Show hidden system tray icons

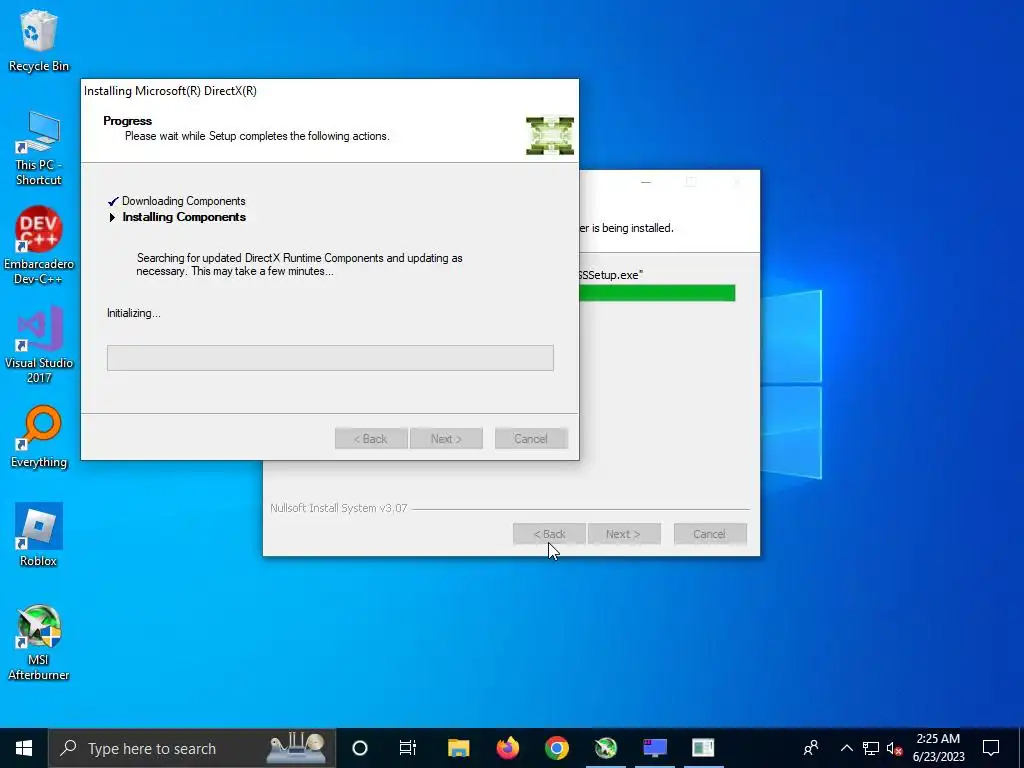pos(846,748)
